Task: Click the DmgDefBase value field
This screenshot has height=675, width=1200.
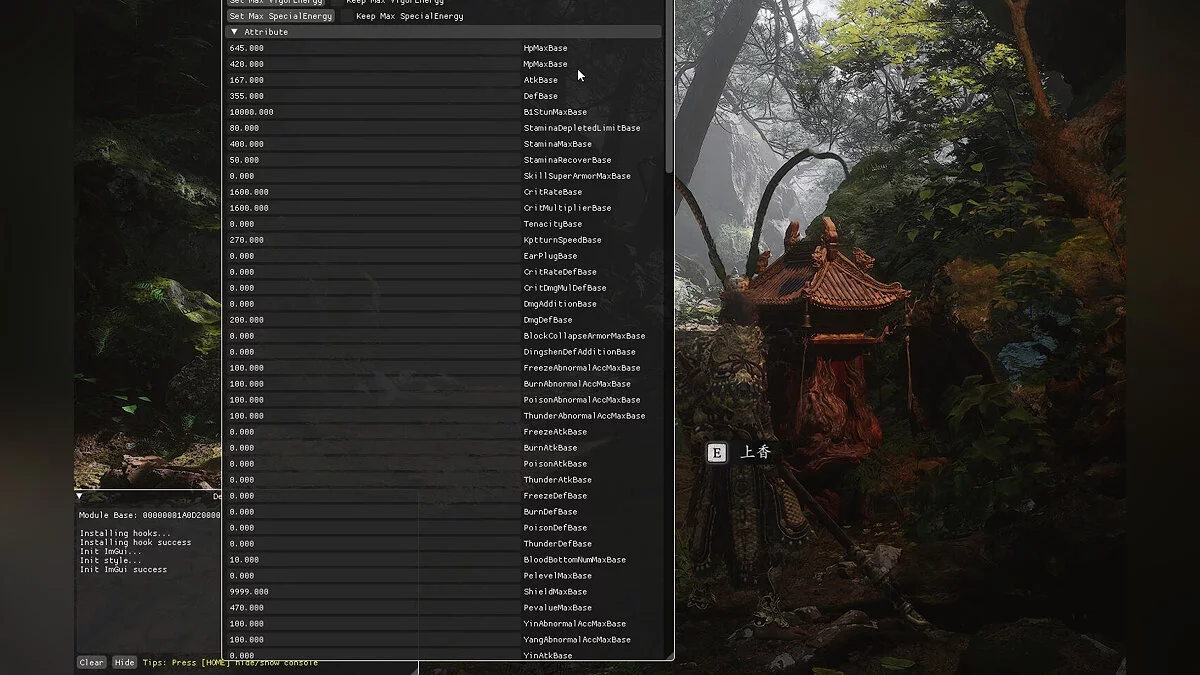Action: pos(372,320)
